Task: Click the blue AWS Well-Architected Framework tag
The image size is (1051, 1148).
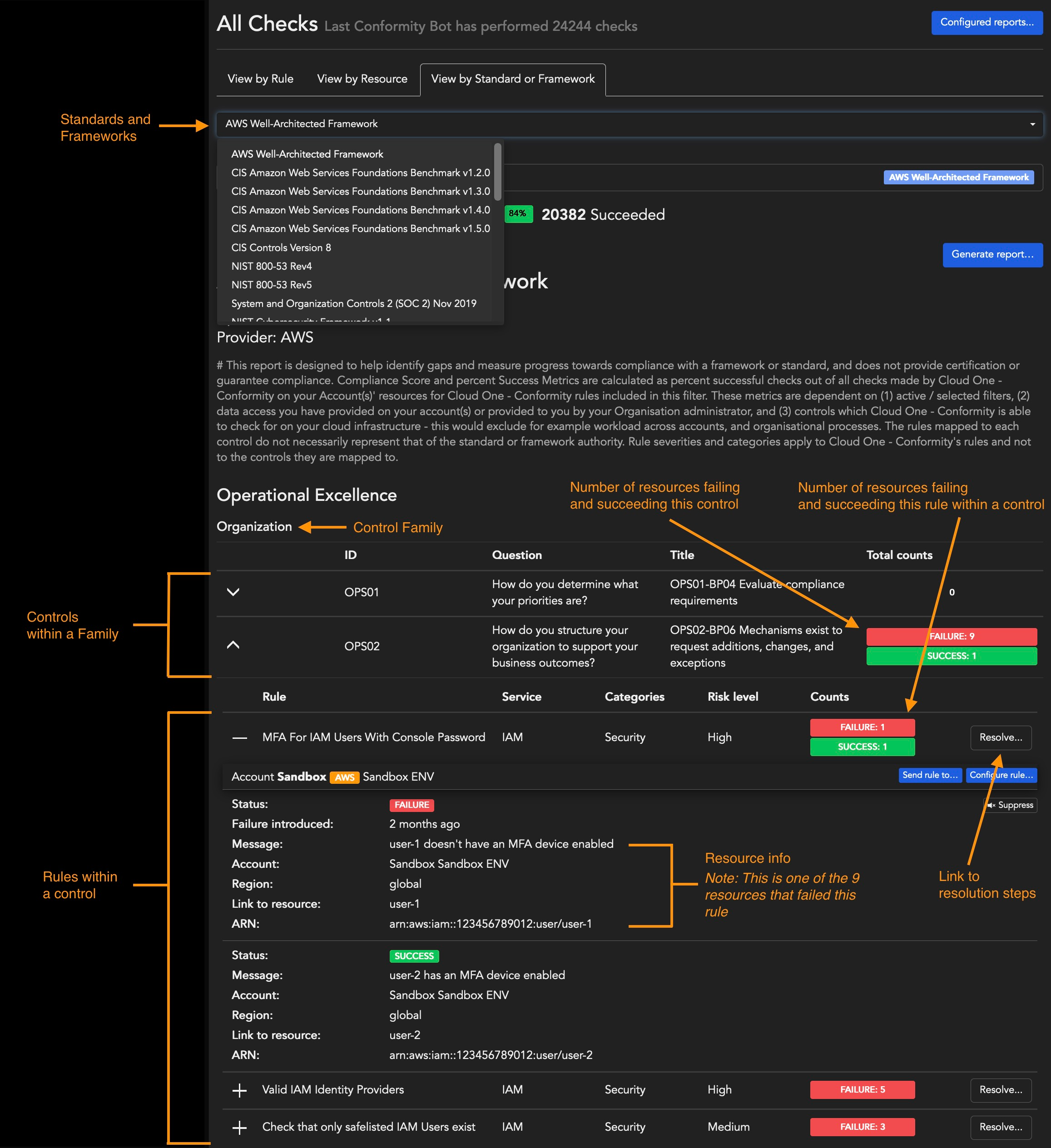Action: (959, 177)
